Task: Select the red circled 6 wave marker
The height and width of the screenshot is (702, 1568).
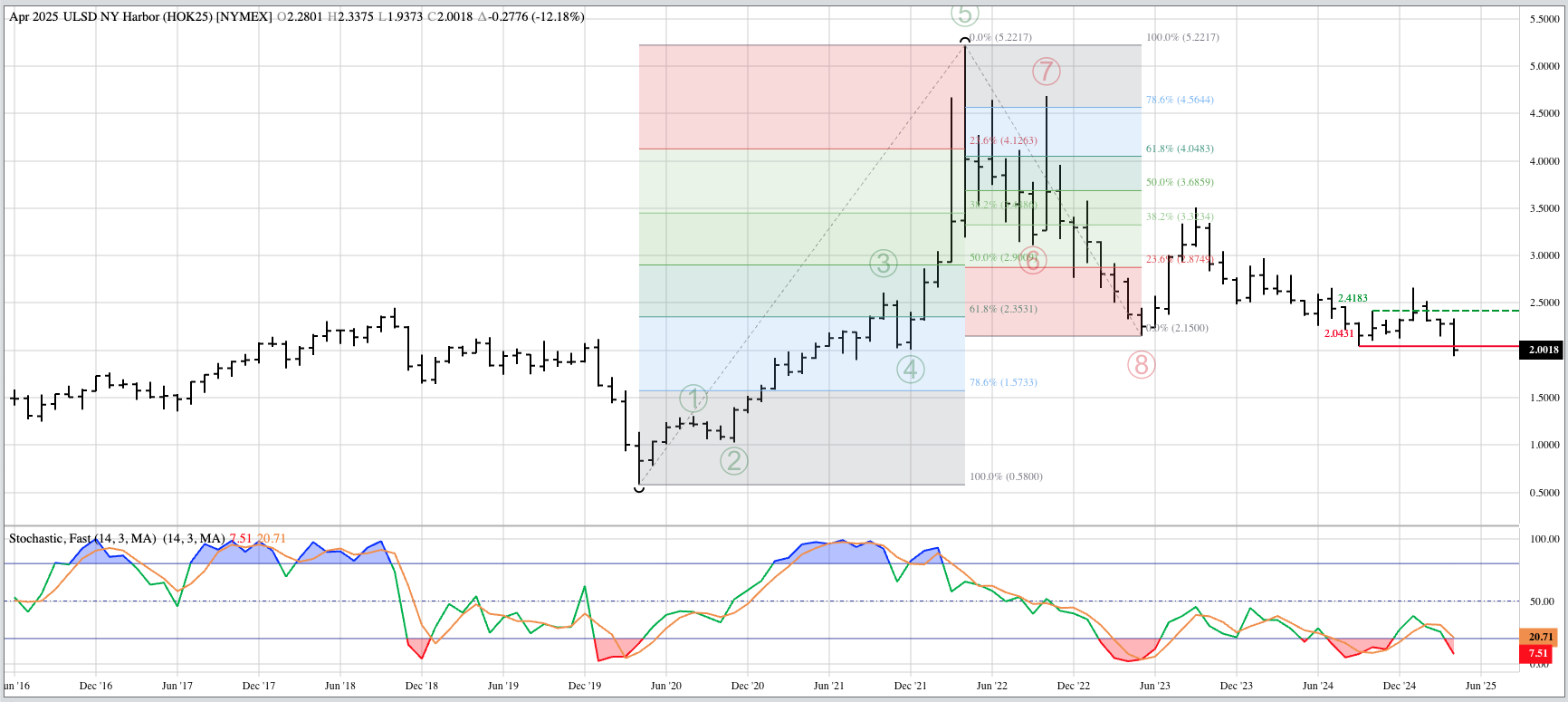Action: click(1032, 259)
